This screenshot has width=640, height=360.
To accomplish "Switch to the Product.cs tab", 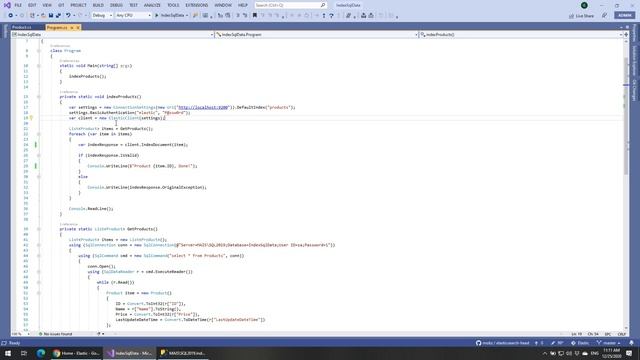I will tap(21, 27).
